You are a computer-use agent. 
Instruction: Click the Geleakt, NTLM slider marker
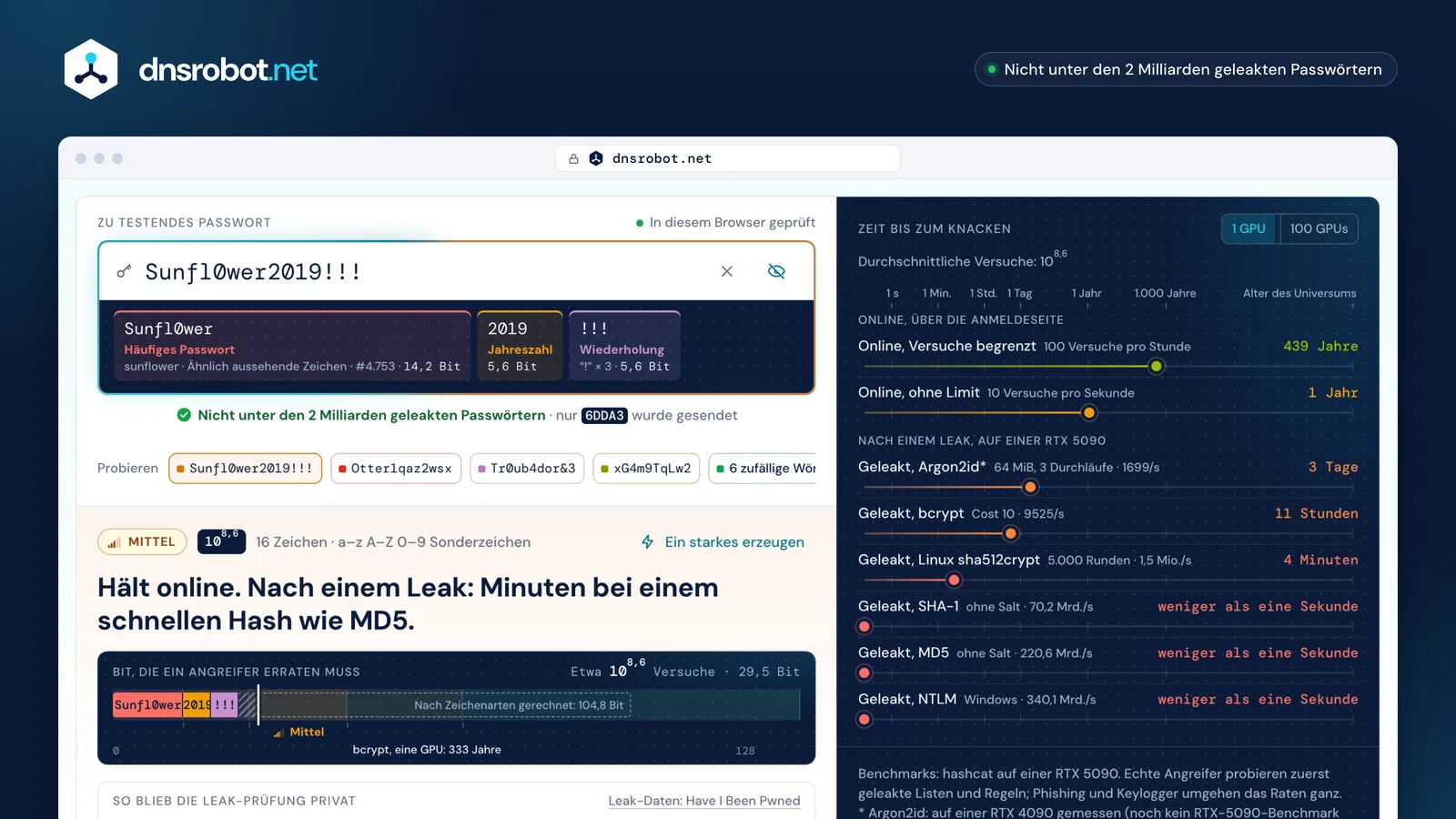pyautogui.click(x=864, y=719)
